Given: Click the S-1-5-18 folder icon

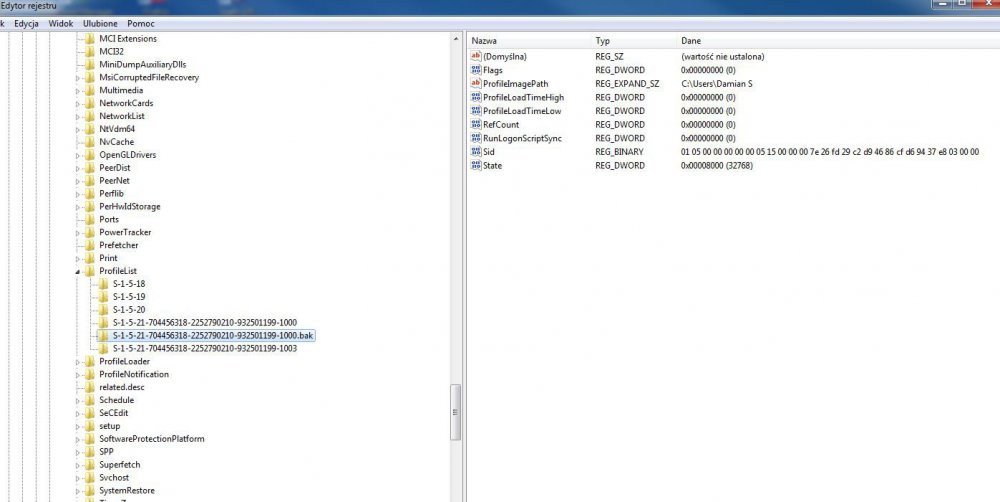Looking at the screenshot, I should click(x=104, y=284).
